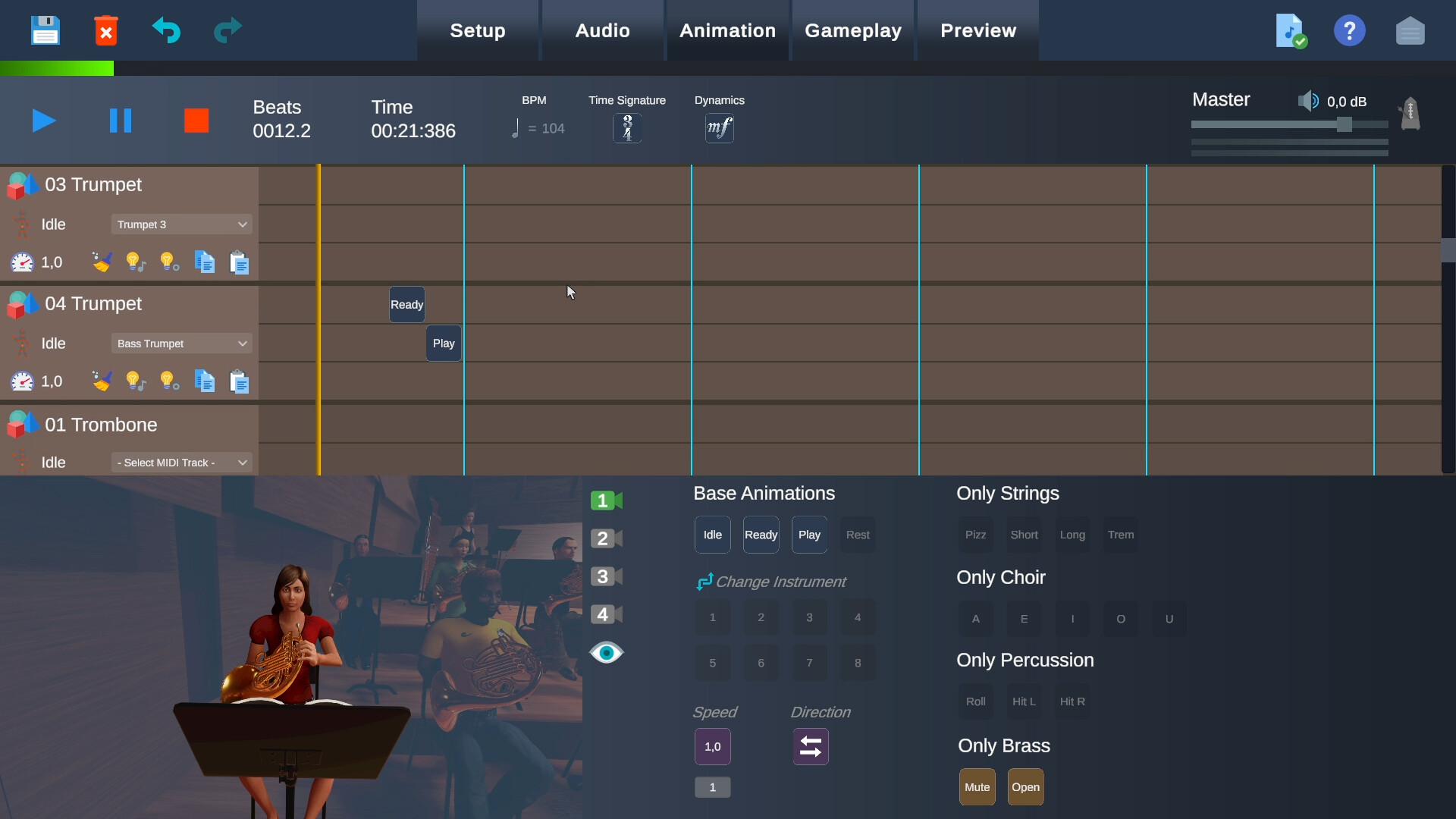Select the Ready base animation
The width and height of the screenshot is (1456, 819).
pyautogui.click(x=761, y=534)
